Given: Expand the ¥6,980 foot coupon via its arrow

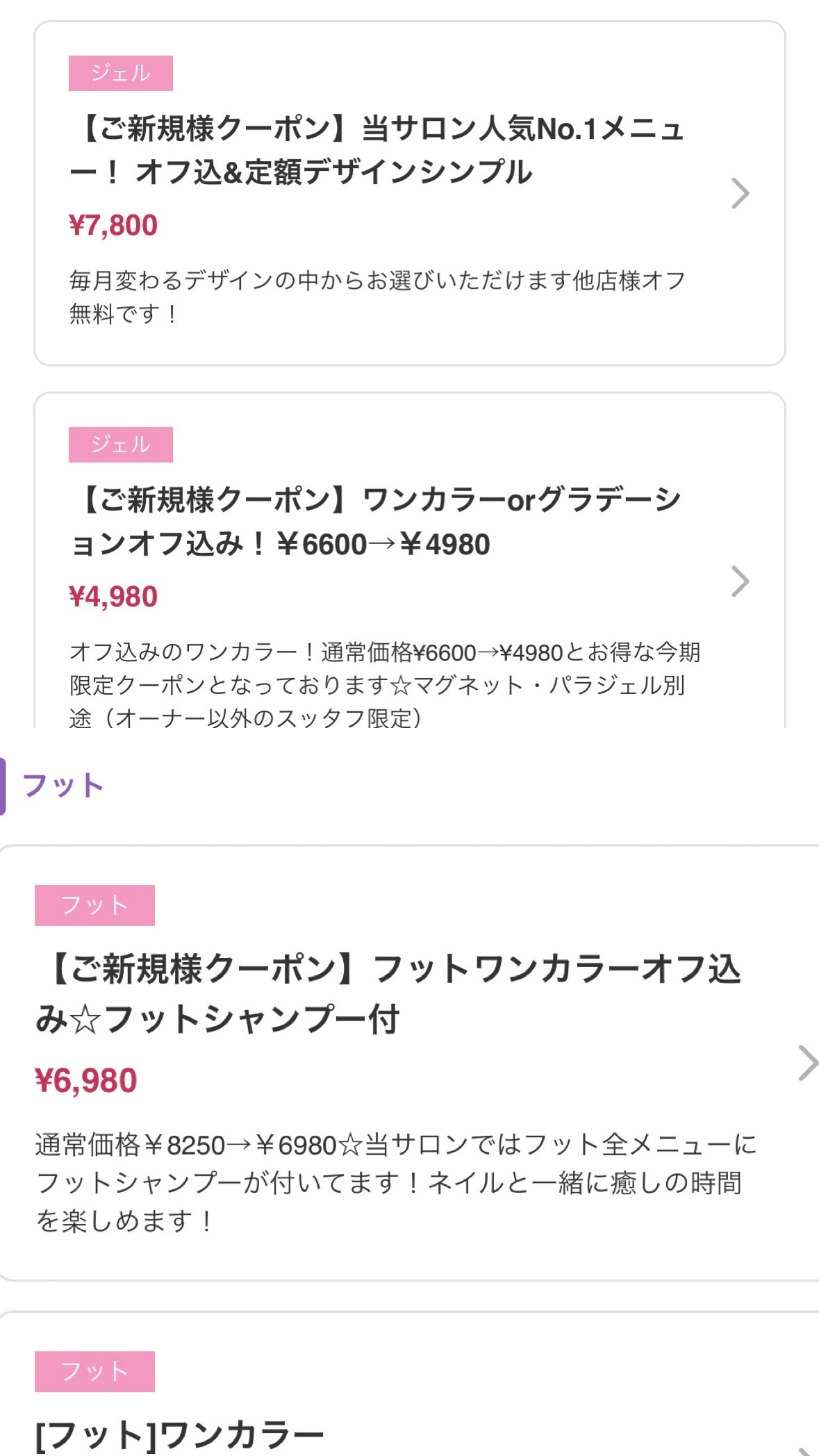Looking at the screenshot, I should pyautogui.click(x=807, y=1063).
